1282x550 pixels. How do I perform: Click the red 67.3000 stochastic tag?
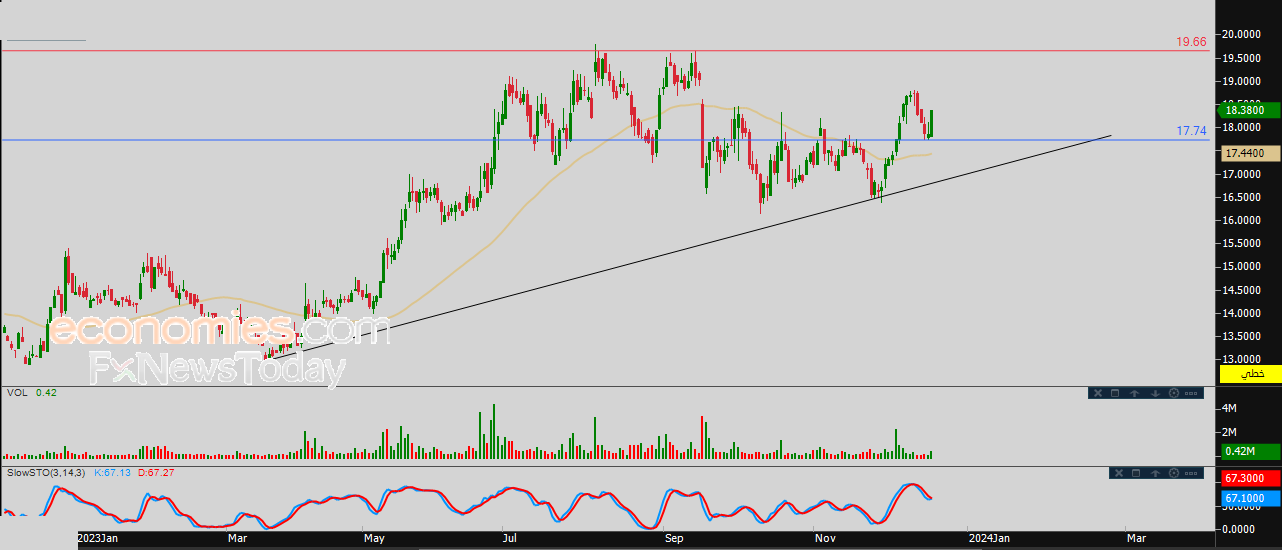click(1249, 479)
